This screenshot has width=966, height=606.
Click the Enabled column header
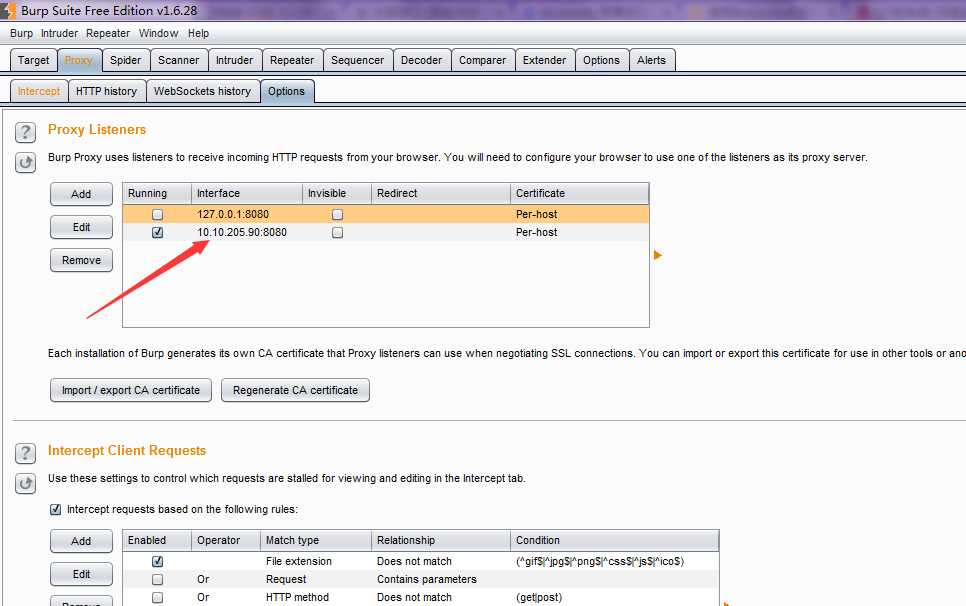(157, 540)
